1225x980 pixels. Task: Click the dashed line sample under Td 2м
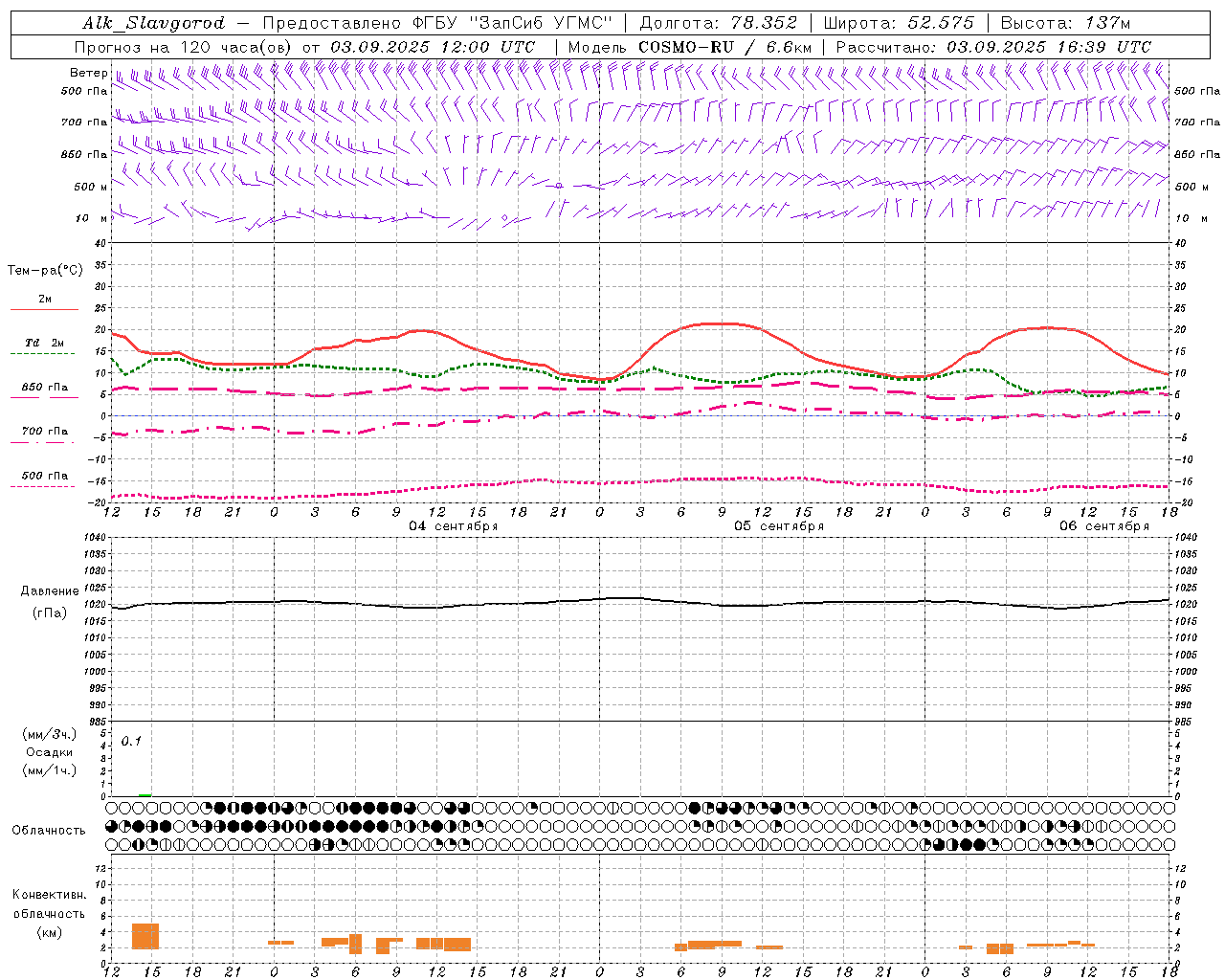point(44,353)
